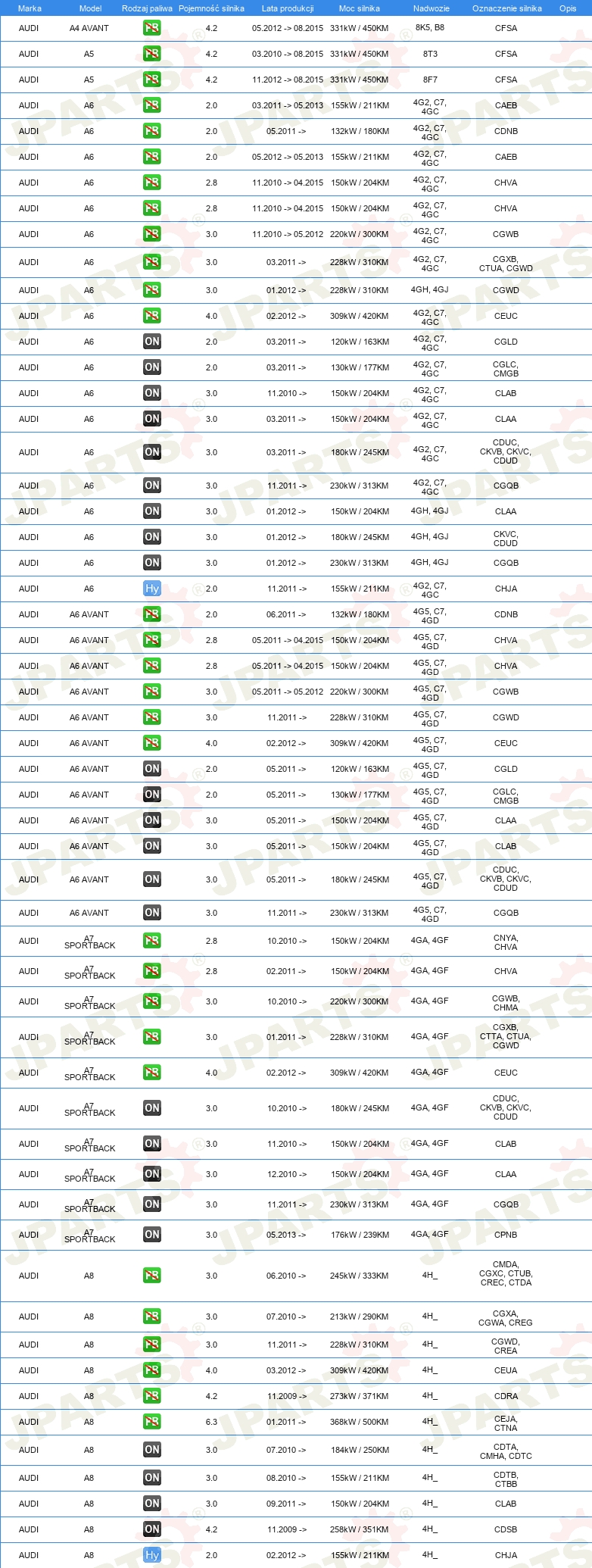
Task: Click the diesel ON icon in the A7 Sportback CGQB row
Action: 152,1204
